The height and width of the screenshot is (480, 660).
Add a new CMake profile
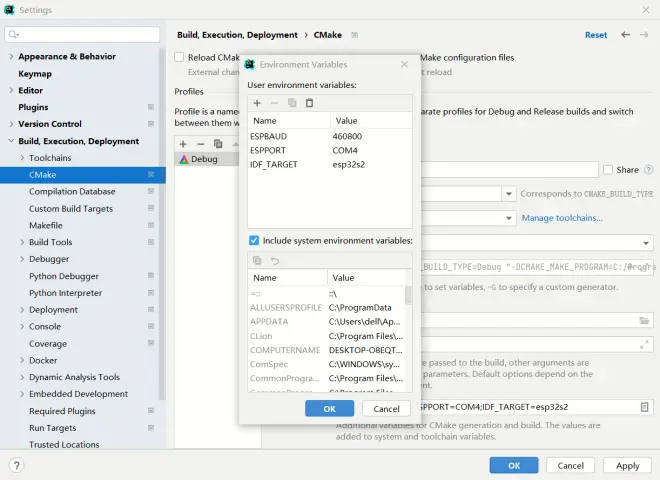(183, 144)
